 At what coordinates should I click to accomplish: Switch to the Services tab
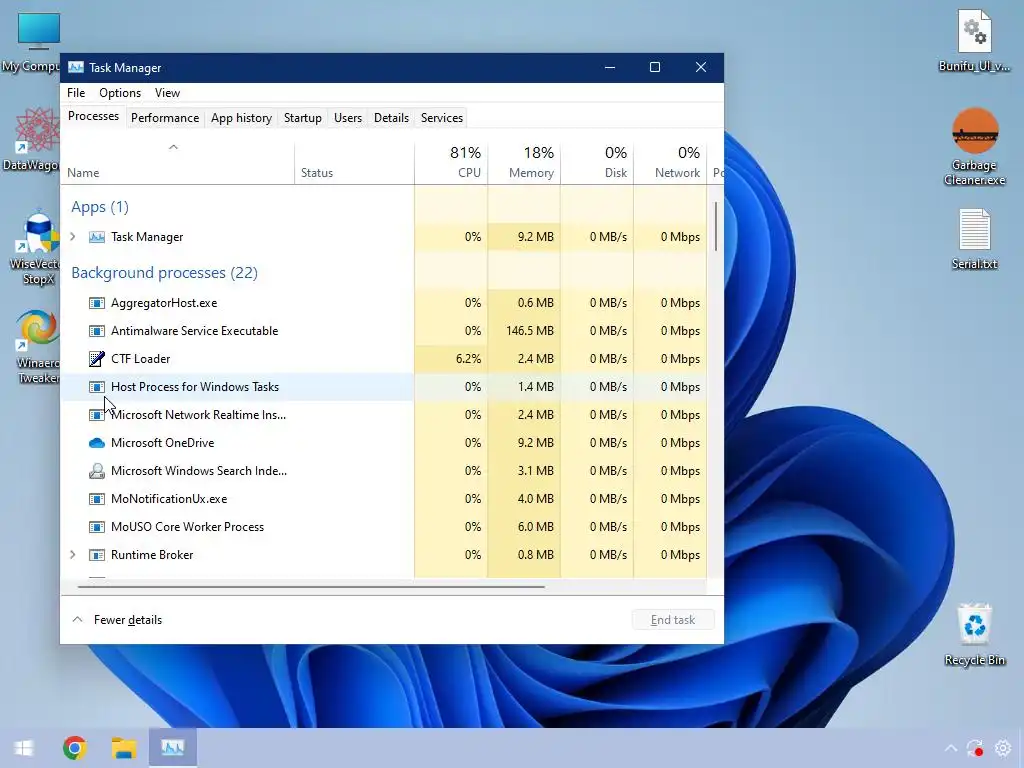tap(441, 118)
